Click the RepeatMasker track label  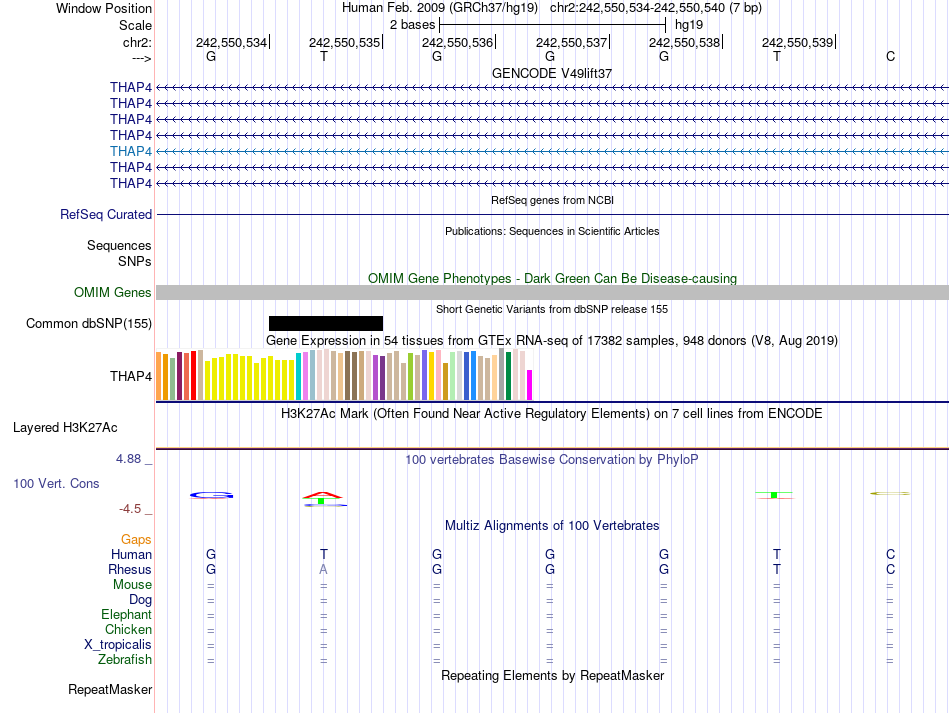[110, 689]
